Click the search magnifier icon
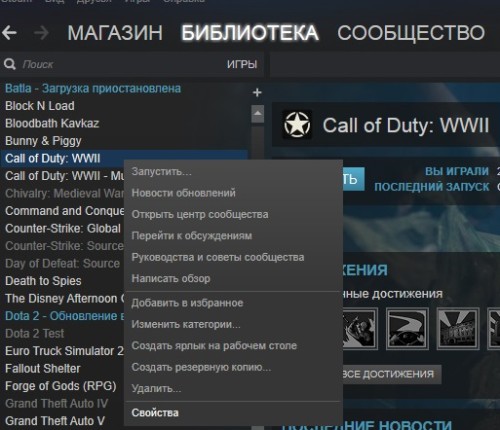Screen dimensions: 500x430 point(10,64)
